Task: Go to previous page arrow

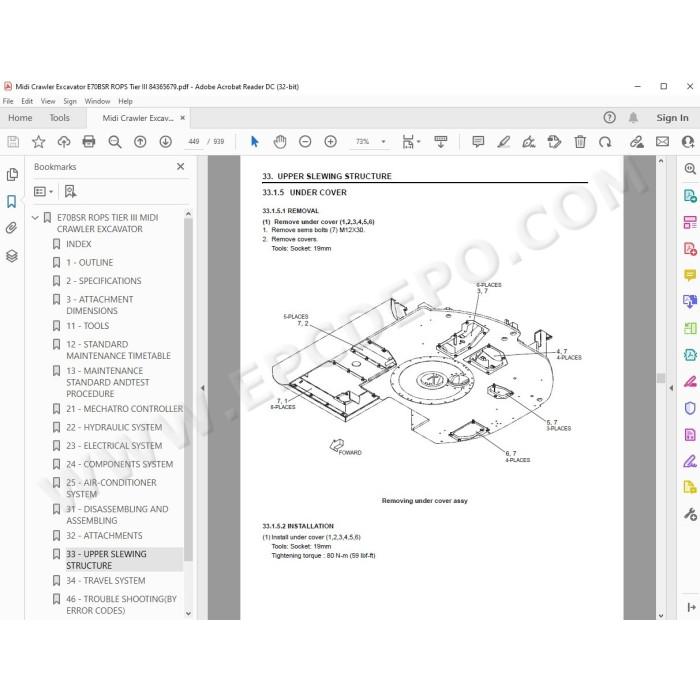Action: pos(140,142)
